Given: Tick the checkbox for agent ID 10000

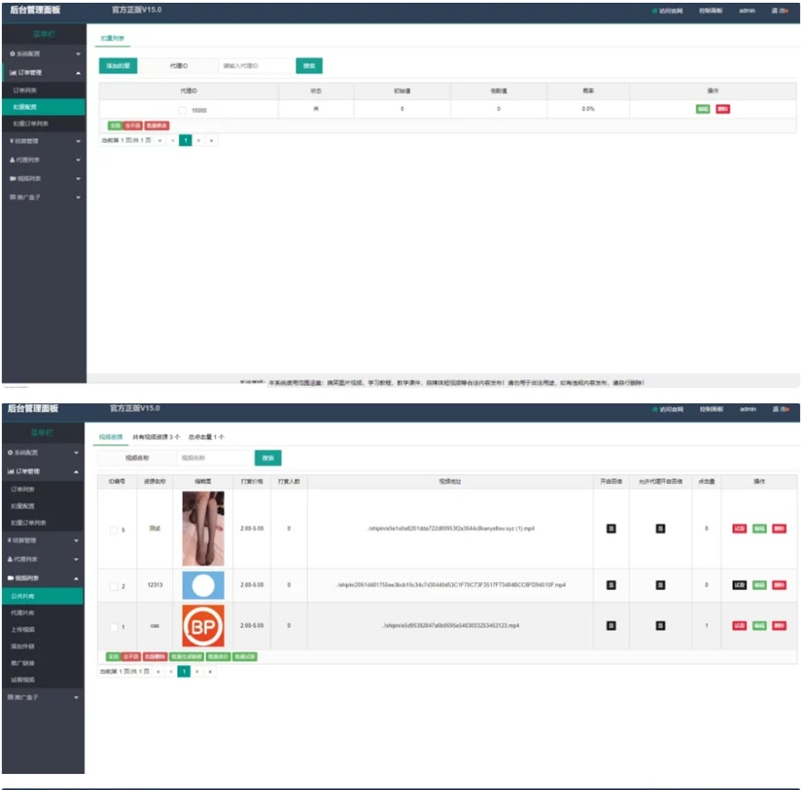Looking at the screenshot, I should [182, 110].
